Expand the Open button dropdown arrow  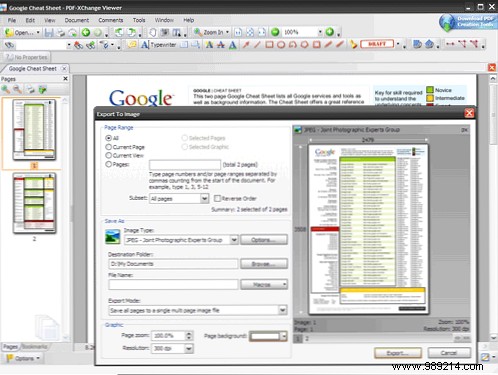(x=38, y=32)
